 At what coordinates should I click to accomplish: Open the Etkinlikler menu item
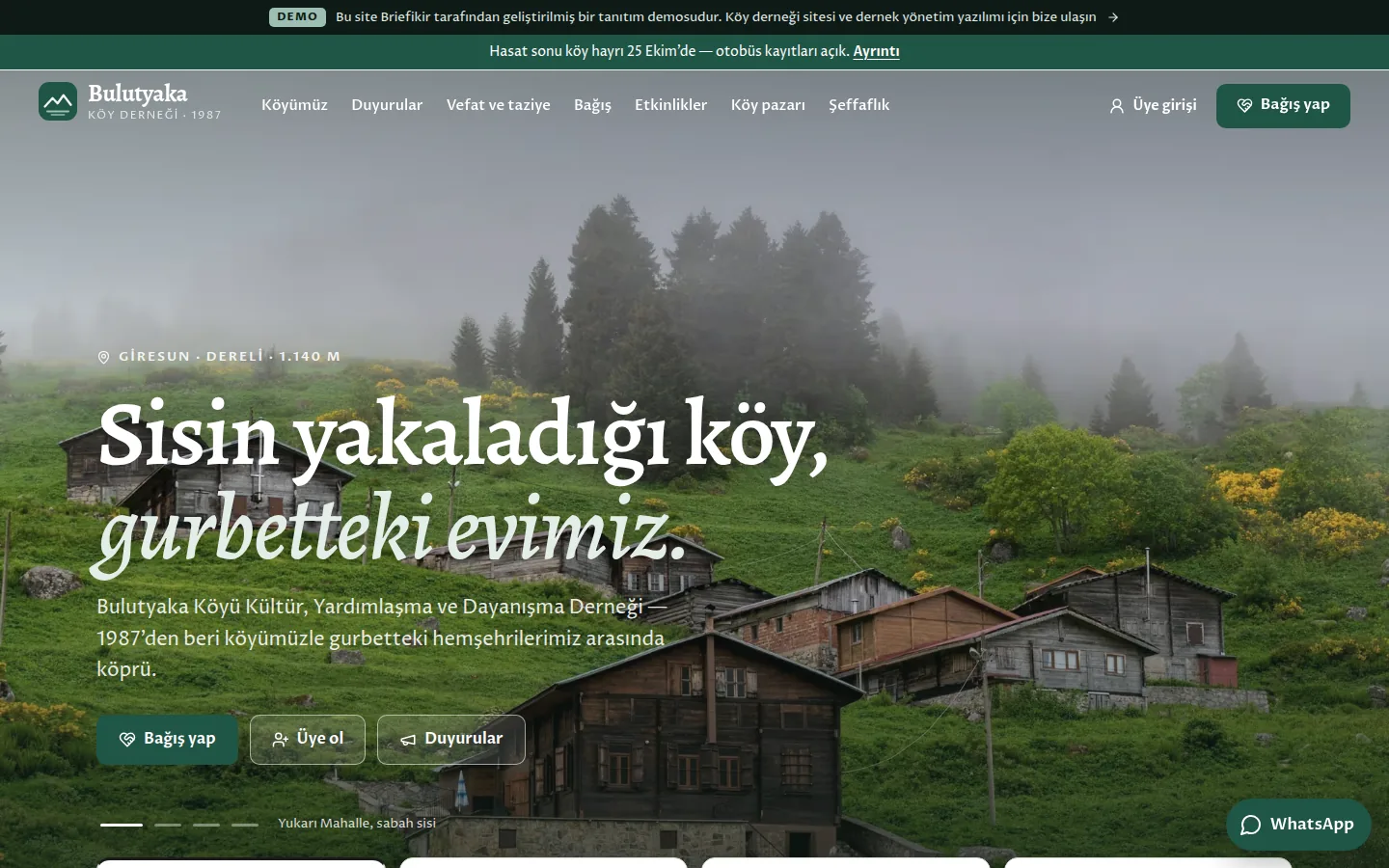click(x=671, y=105)
